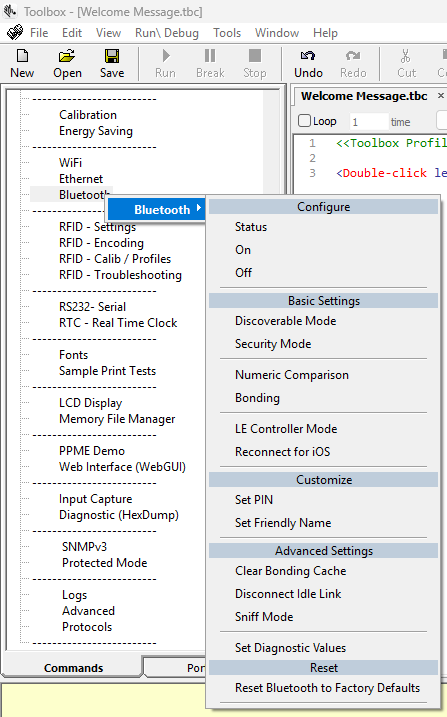Screen dimensions: 447x717
Task: Select RTC - Real Time Clock item
Action: (118, 323)
